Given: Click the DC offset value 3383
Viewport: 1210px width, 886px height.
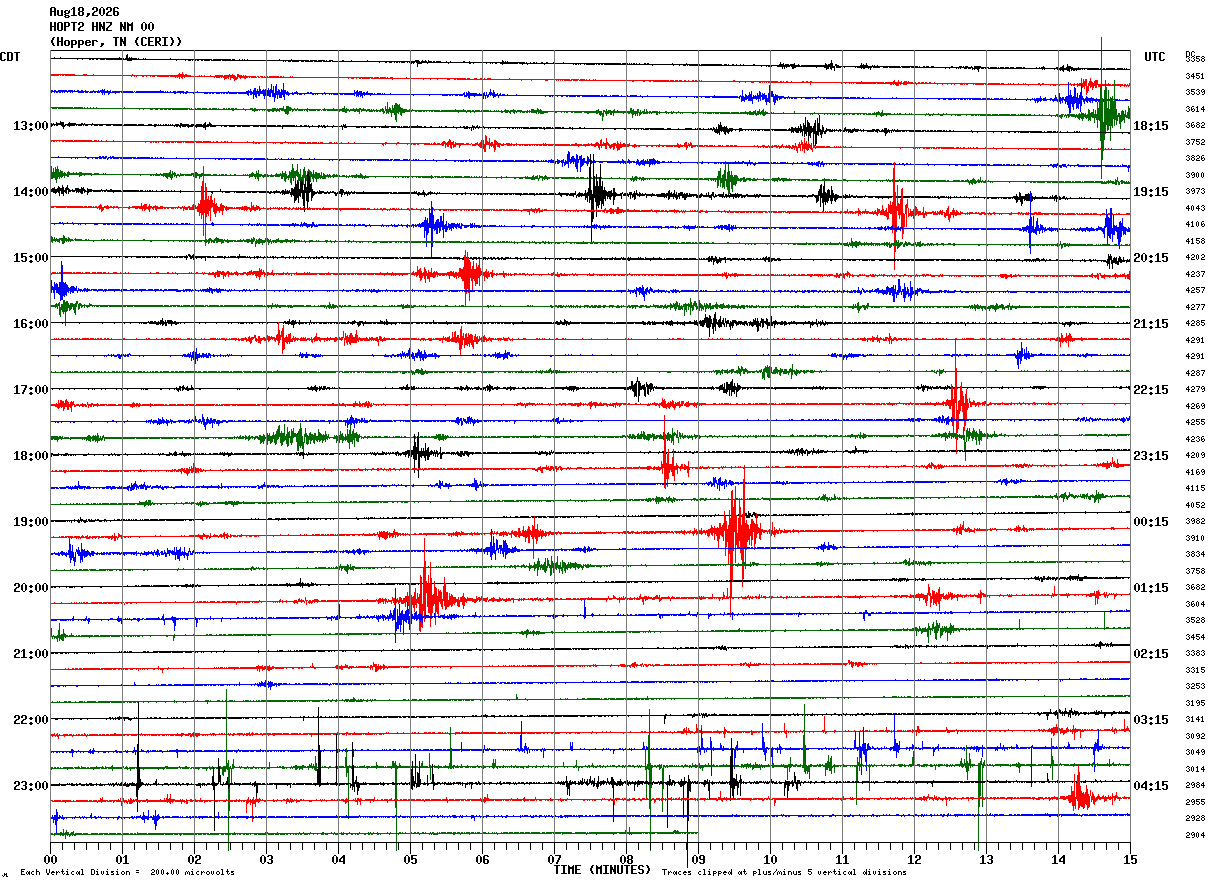Looking at the screenshot, I should coord(1195,653).
